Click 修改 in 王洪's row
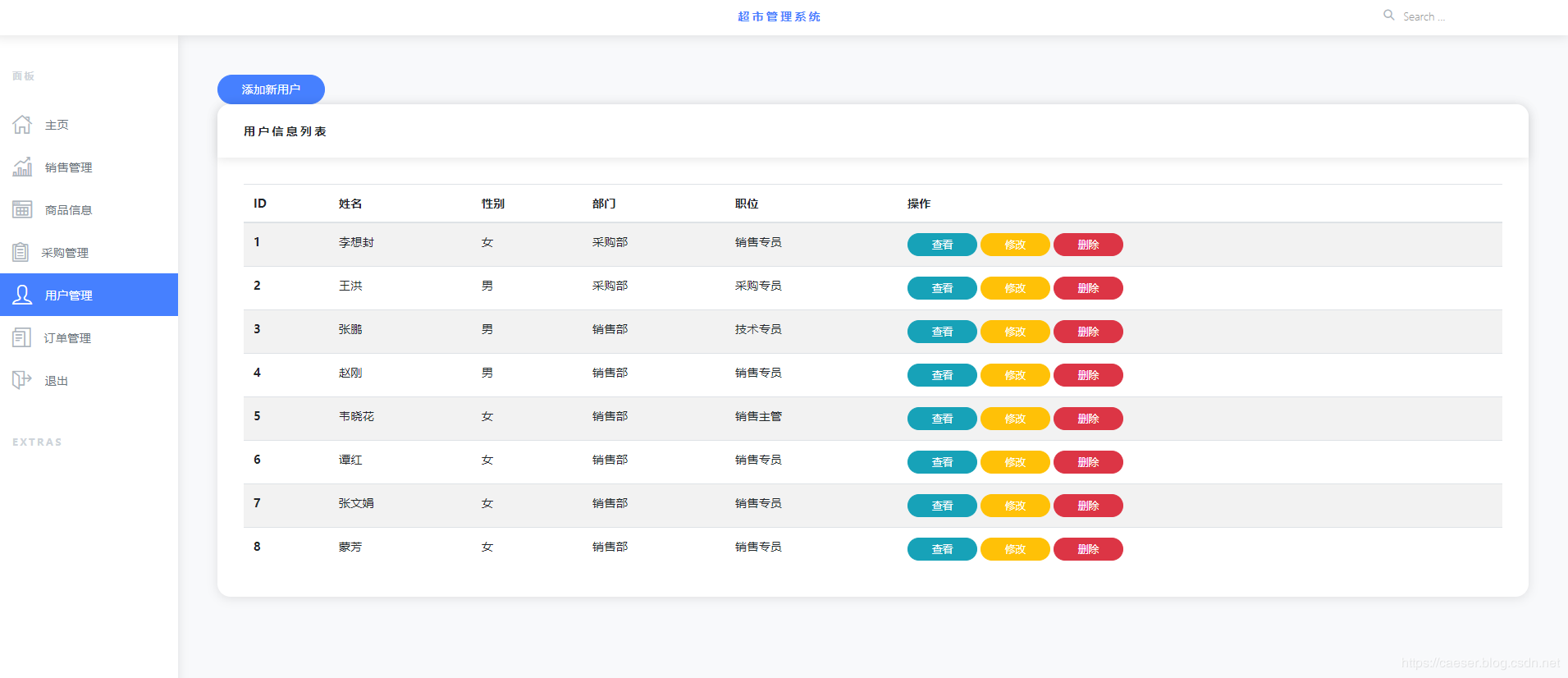Viewport: 1568px width, 678px height. point(1015,288)
